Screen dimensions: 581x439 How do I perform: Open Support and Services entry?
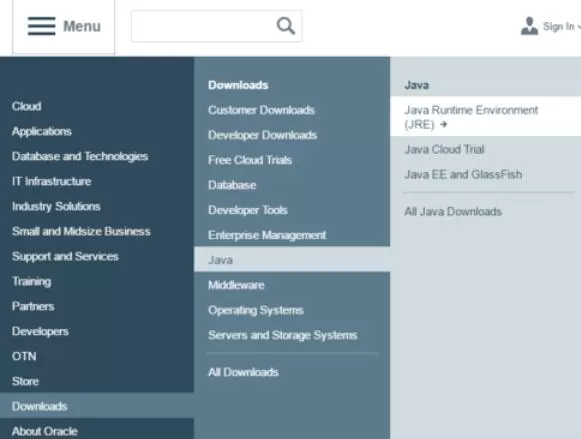[65, 256]
